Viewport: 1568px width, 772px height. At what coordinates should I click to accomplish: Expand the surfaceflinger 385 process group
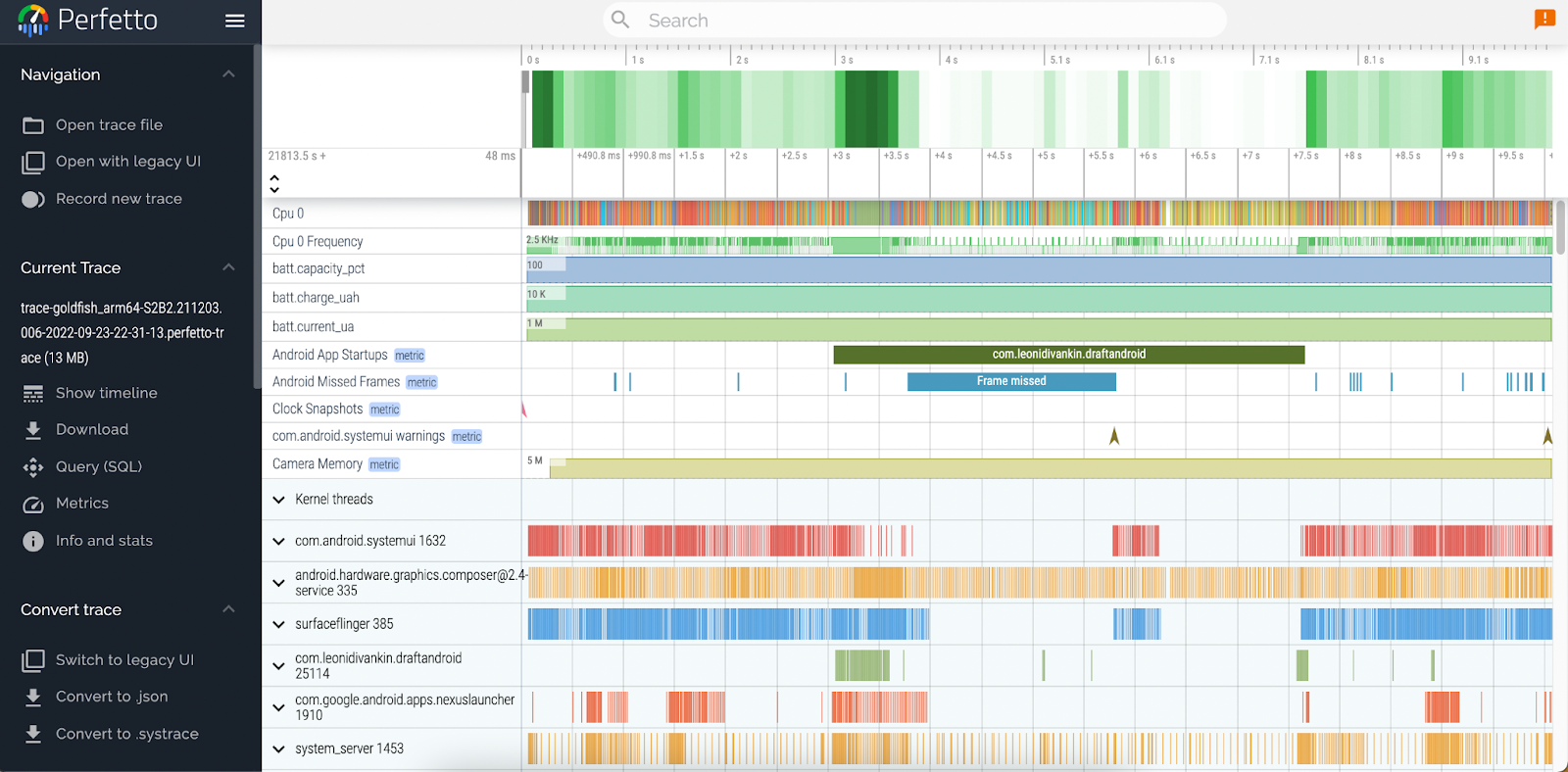pyautogui.click(x=279, y=624)
